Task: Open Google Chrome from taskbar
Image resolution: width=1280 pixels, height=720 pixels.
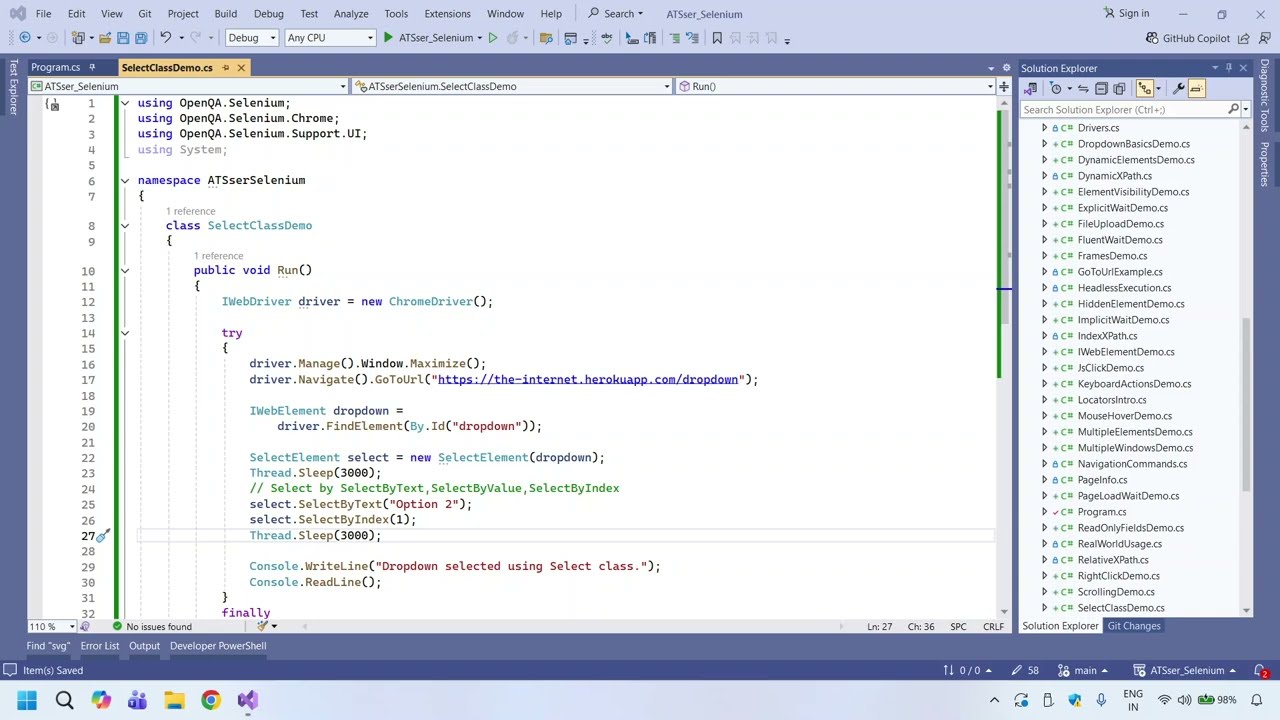Action: (x=211, y=700)
